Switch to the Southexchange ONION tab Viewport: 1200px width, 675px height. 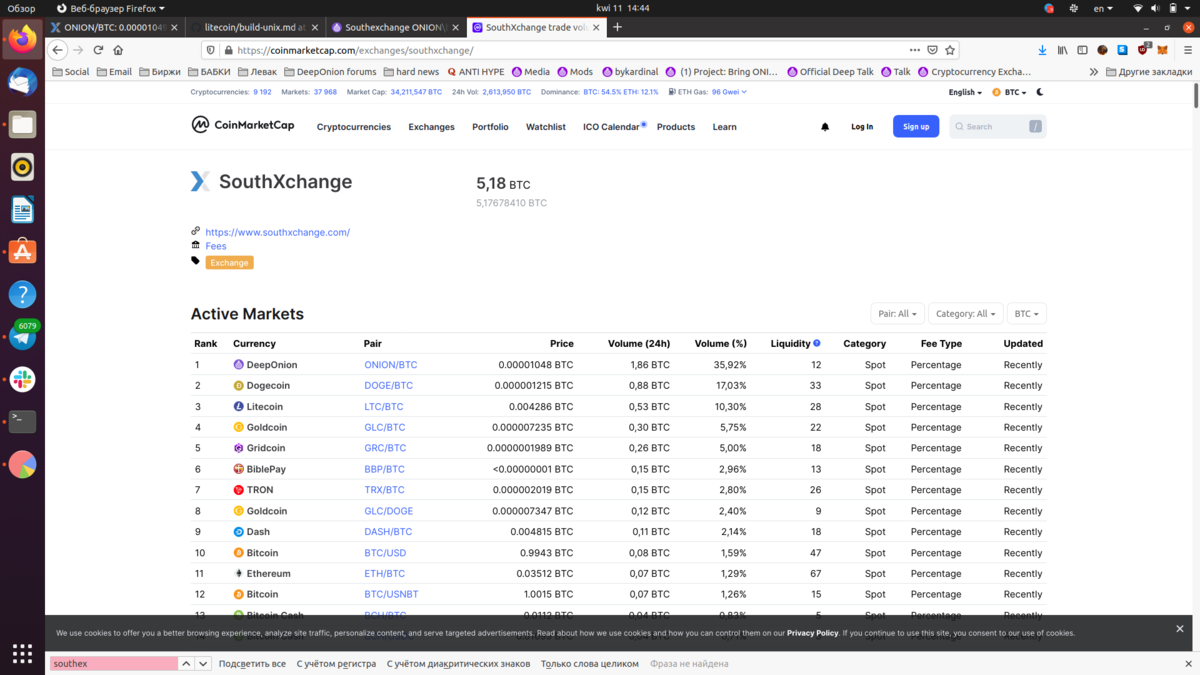395,27
